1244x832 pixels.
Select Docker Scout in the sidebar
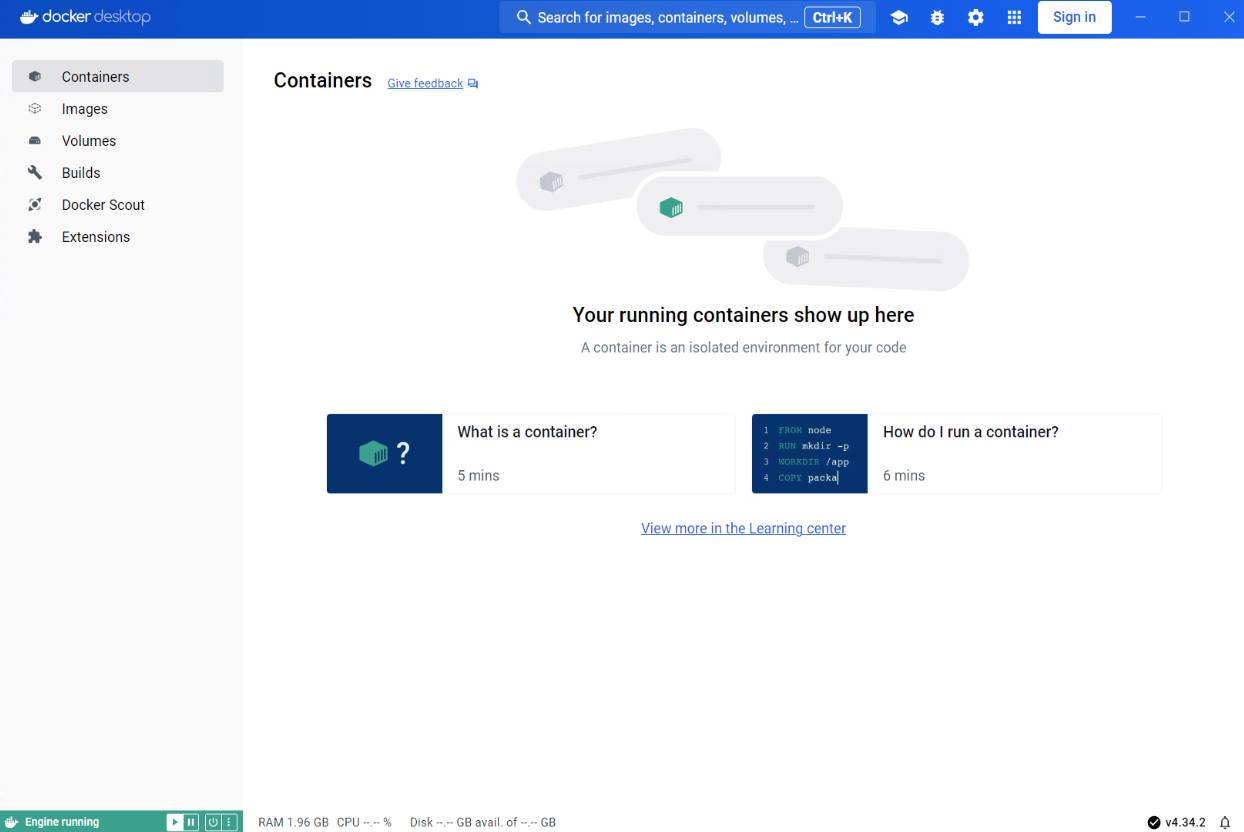(x=103, y=205)
